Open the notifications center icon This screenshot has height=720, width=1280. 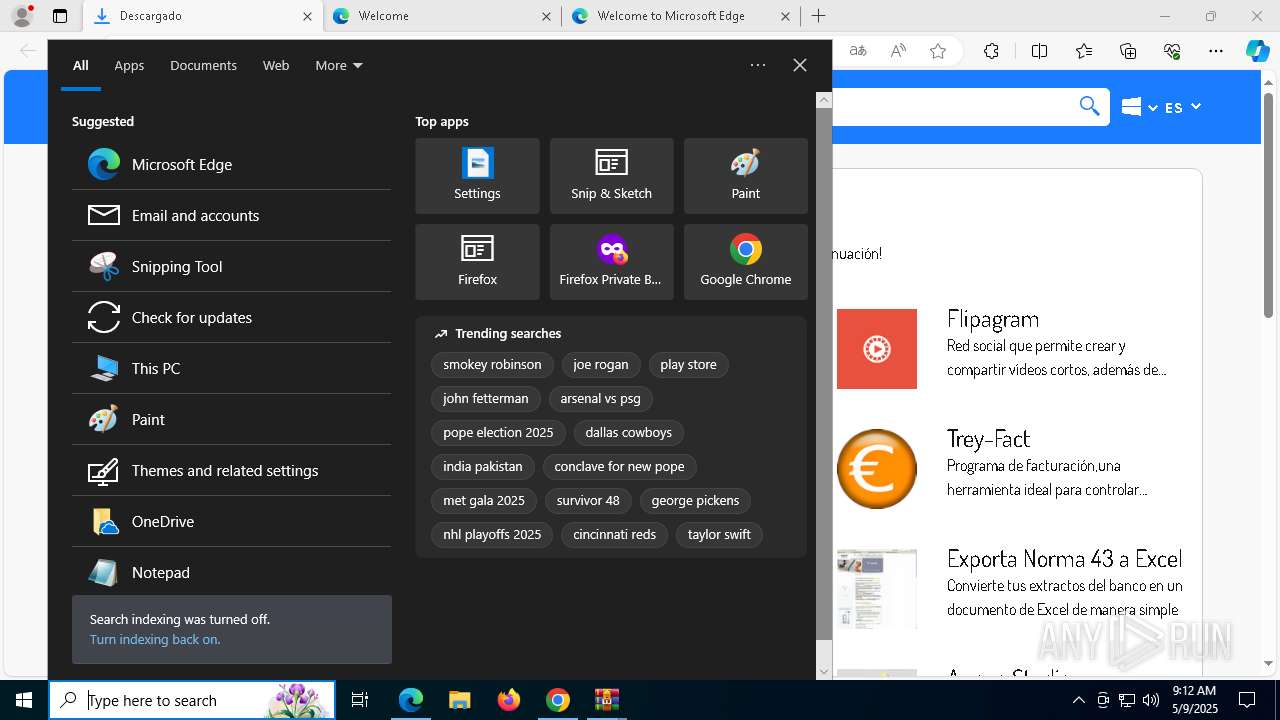1247,700
